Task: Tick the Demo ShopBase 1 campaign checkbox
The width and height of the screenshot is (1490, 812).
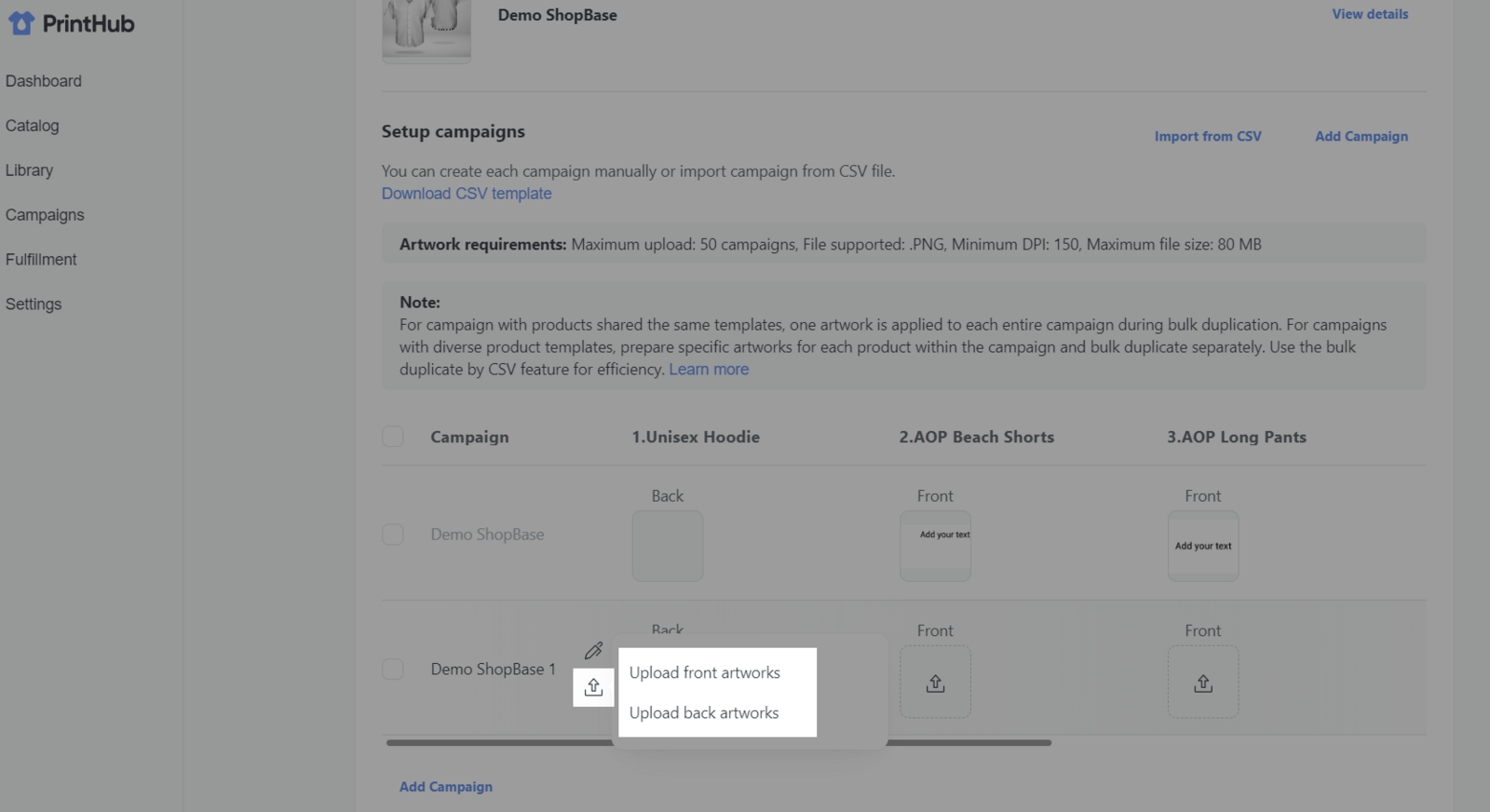Action: pyautogui.click(x=393, y=670)
